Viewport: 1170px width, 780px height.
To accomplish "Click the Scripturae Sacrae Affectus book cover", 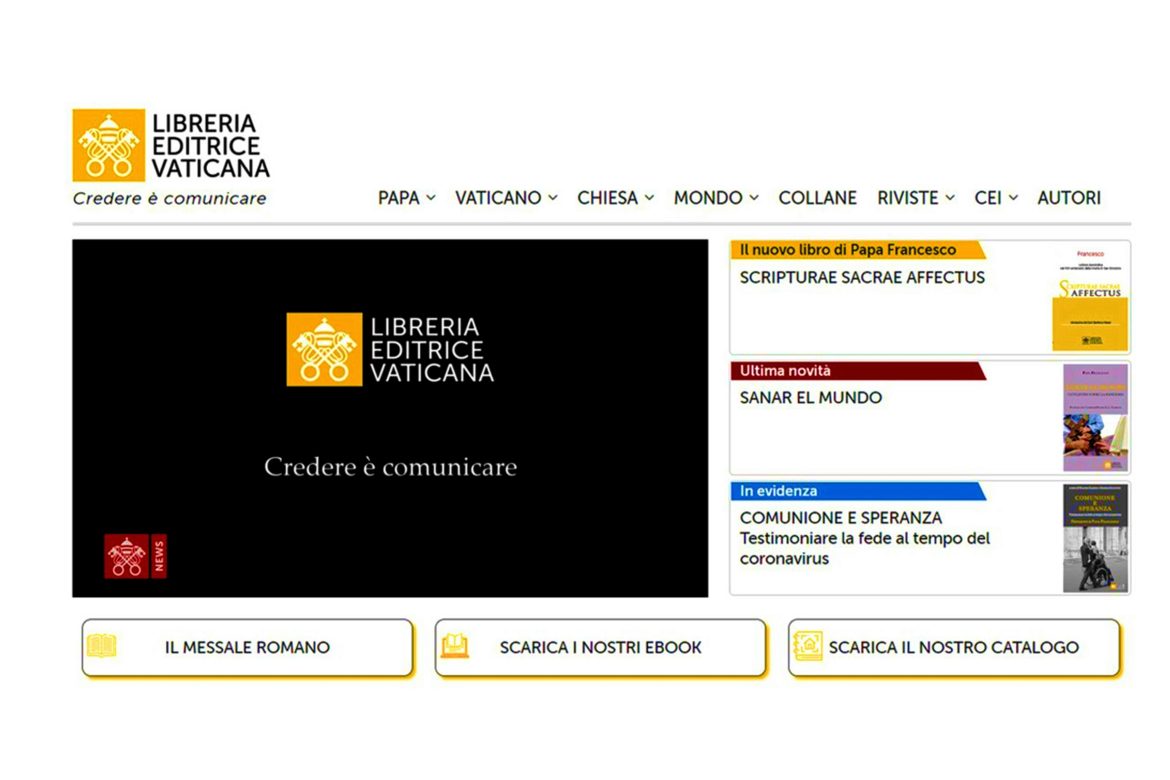I will click(x=1090, y=298).
